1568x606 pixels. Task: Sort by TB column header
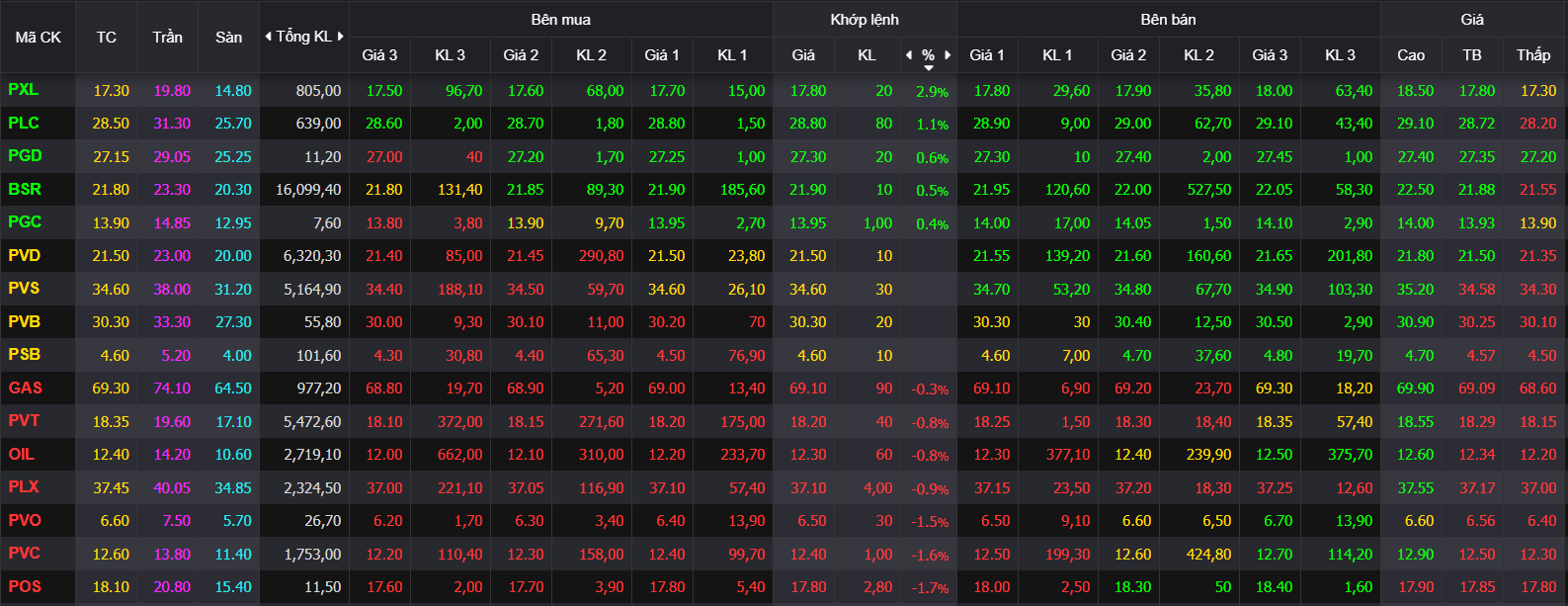[x=1472, y=55]
